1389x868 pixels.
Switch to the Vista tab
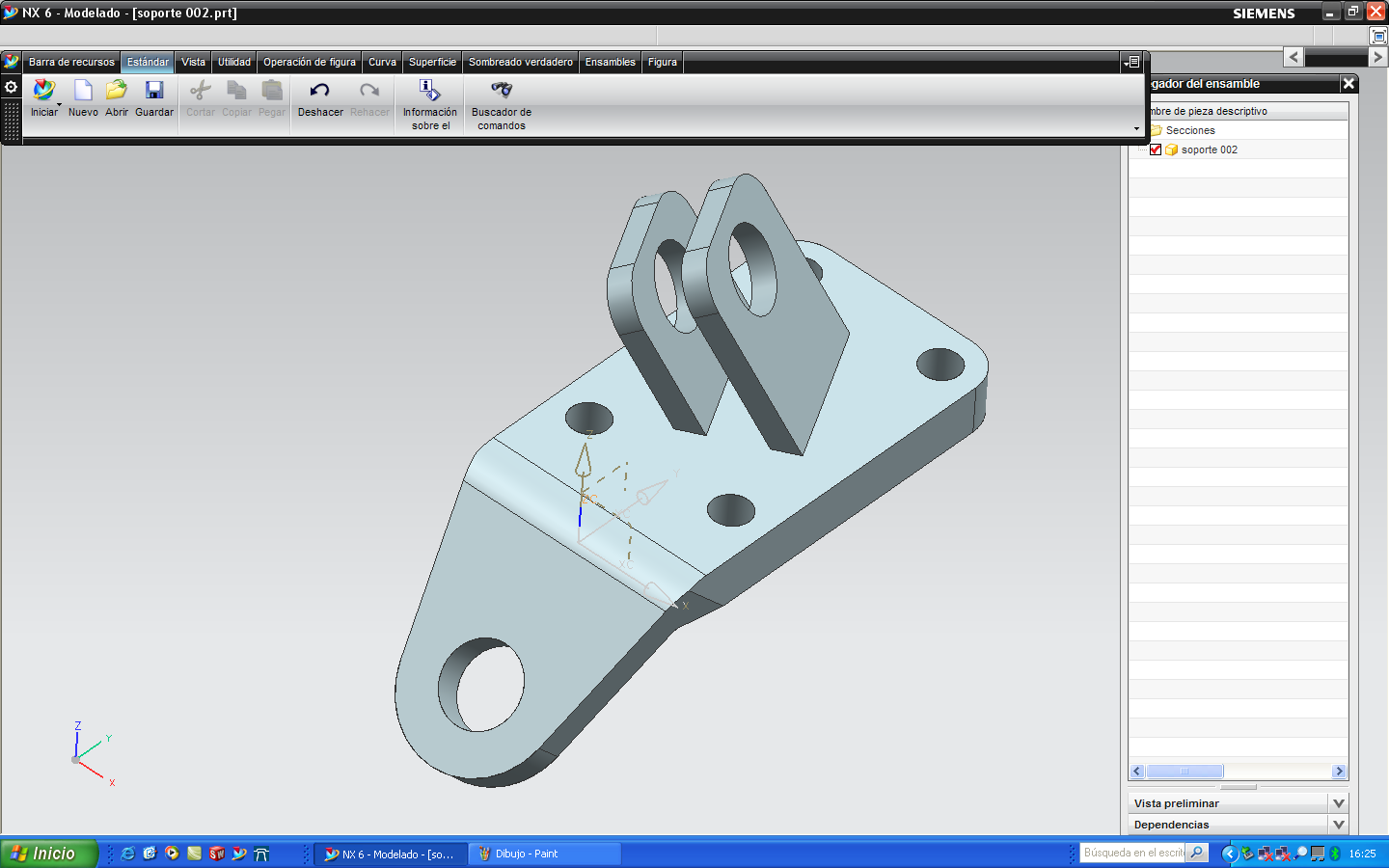[193, 62]
